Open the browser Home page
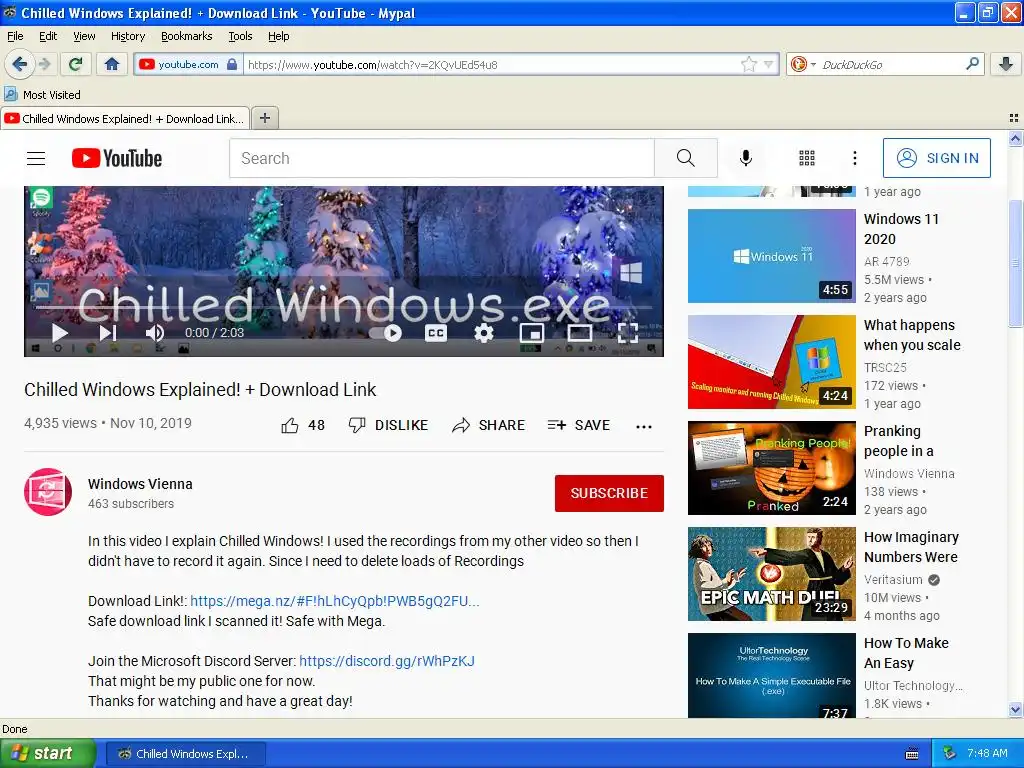This screenshot has width=1024, height=768. tap(112, 64)
